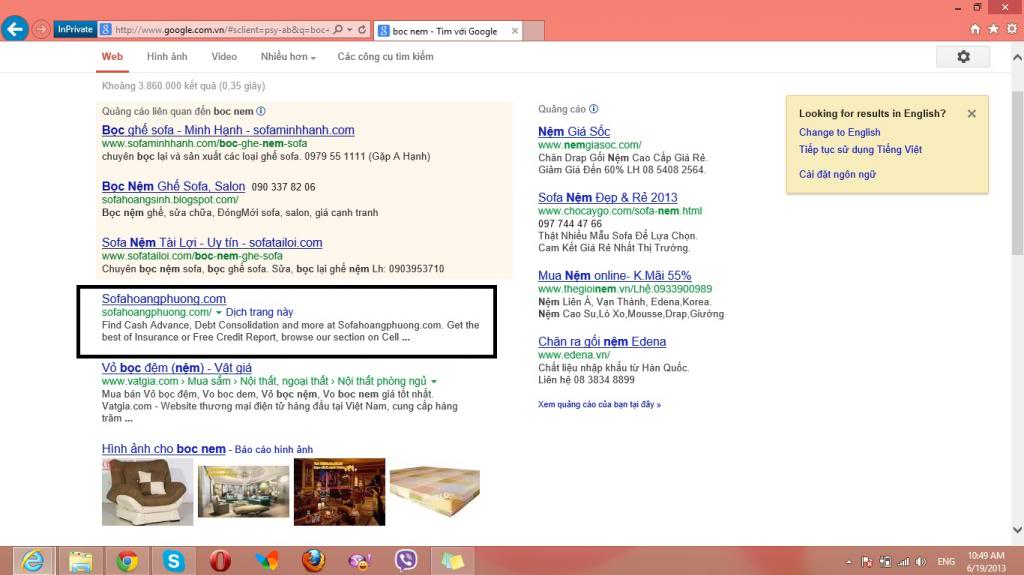Dismiss the 'Looking for results in English?' box
The image size is (1024, 575).
[x=972, y=114]
